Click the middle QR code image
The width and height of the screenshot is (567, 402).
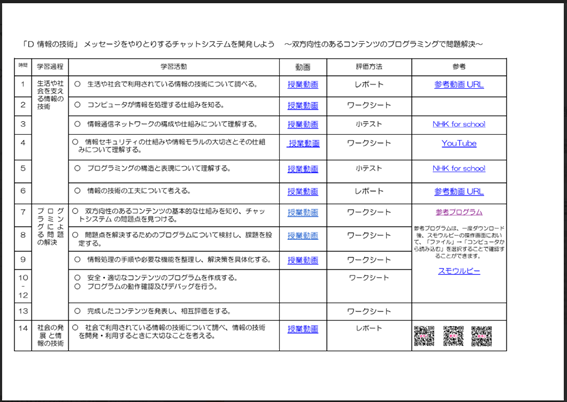point(453,336)
